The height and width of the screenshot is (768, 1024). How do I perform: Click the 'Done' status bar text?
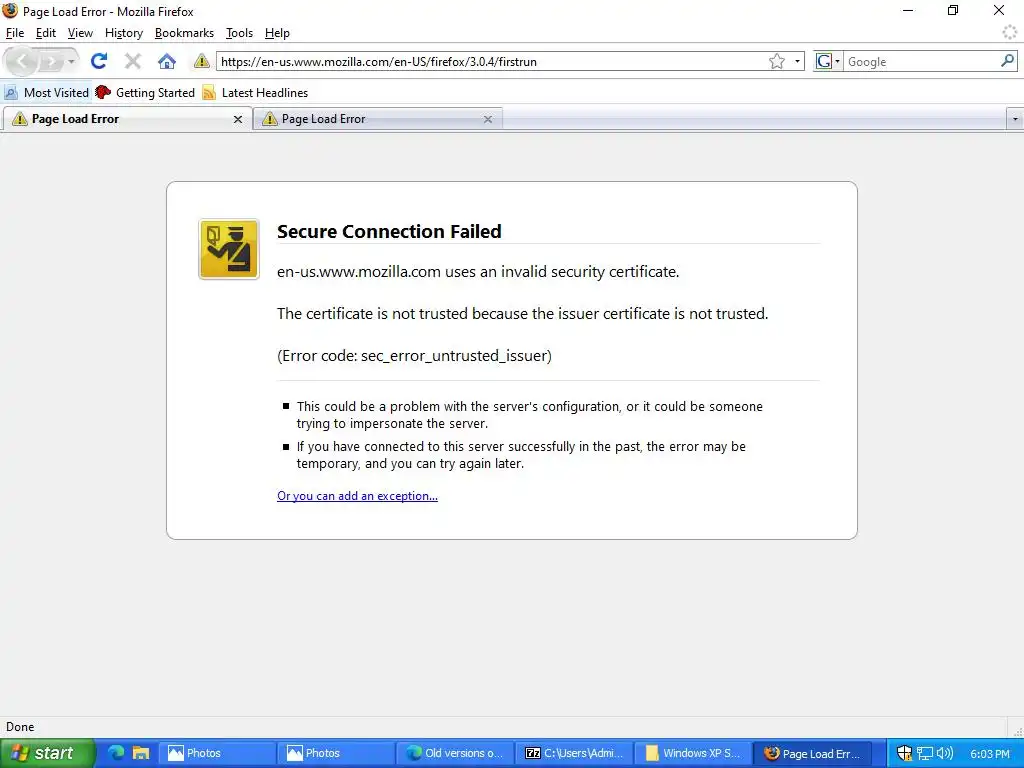(20, 727)
